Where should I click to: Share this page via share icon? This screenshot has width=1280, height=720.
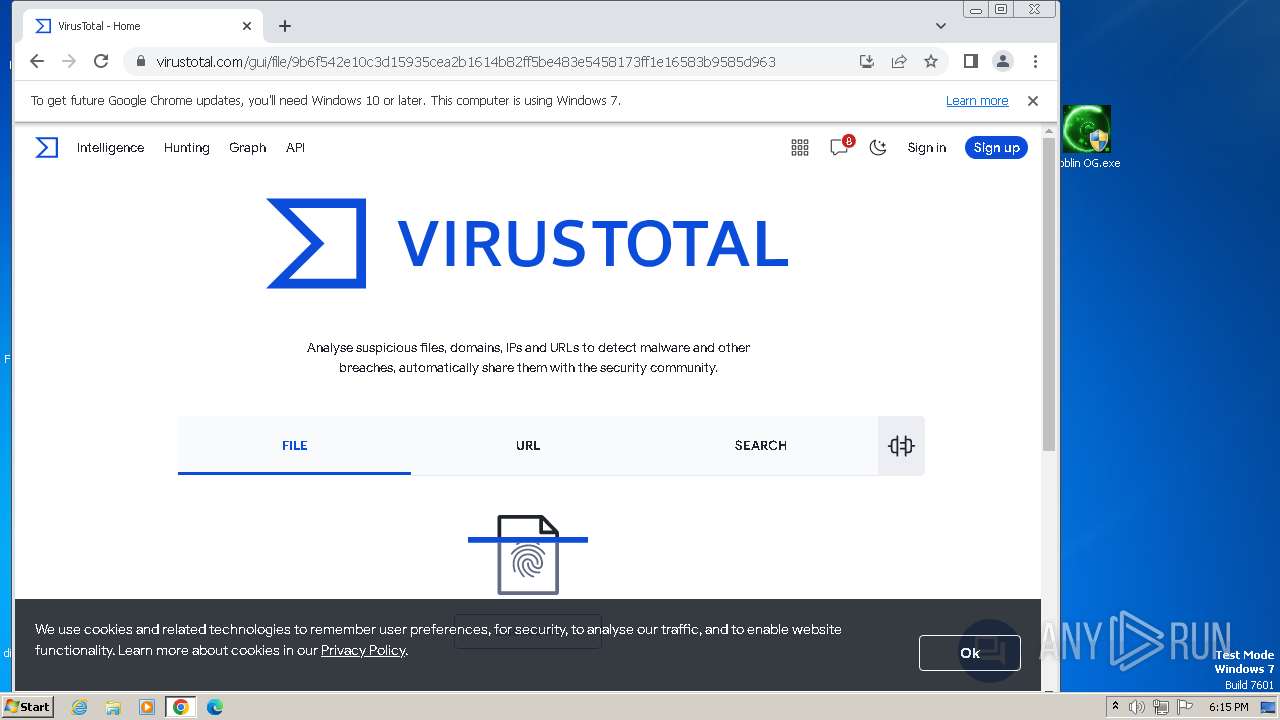(x=899, y=61)
